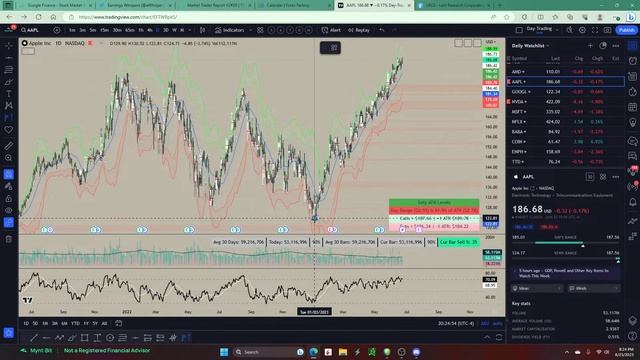Image resolution: width=640 pixels, height=360 pixels.
Task: Select the All date range button
Action: (x=104, y=323)
